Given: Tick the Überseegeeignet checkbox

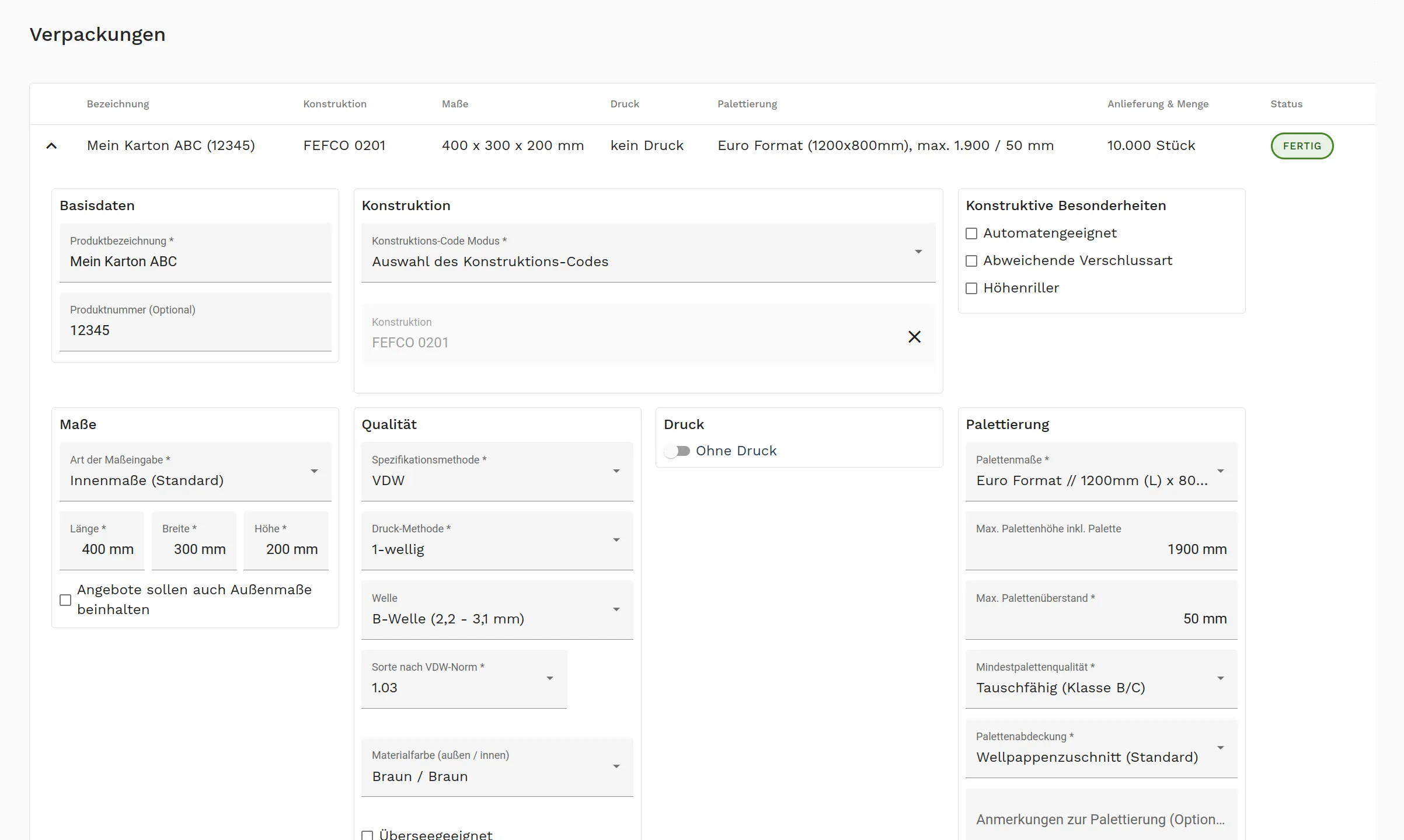Looking at the screenshot, I should [x=367, y=835].
